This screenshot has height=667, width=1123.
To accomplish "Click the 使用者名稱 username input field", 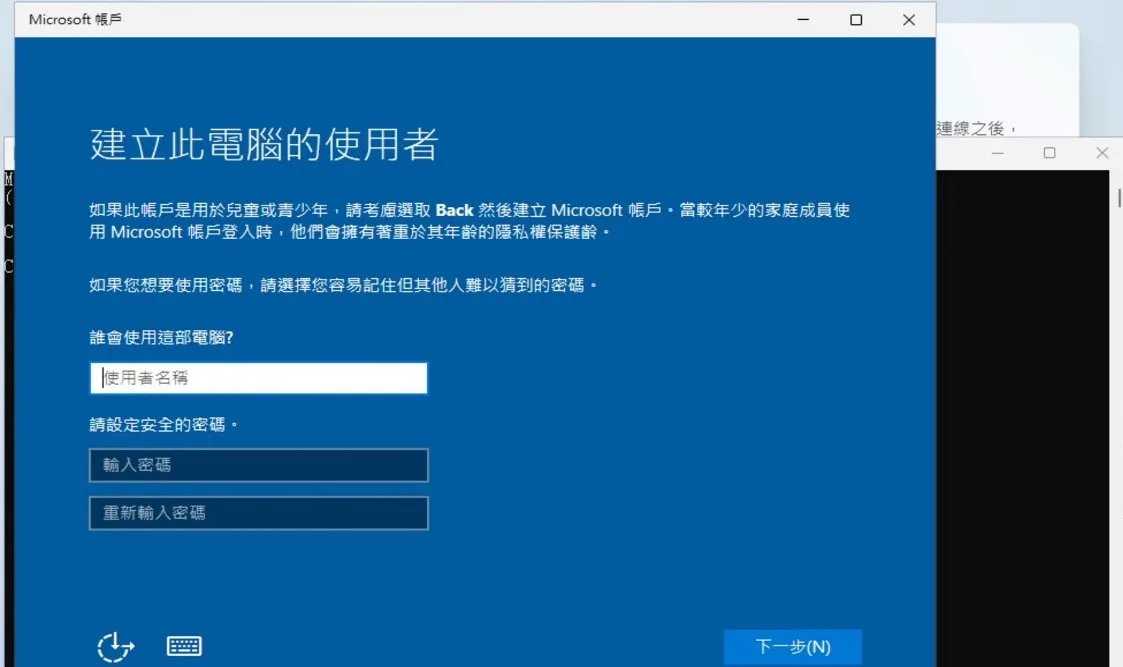I will click(x=258, y=378).
